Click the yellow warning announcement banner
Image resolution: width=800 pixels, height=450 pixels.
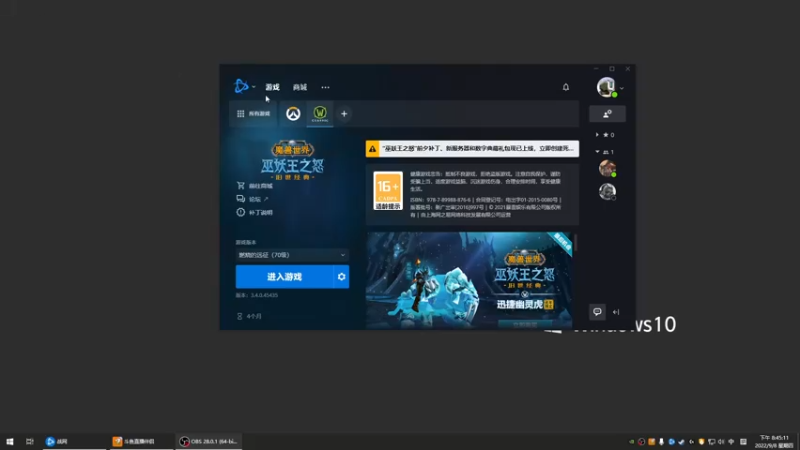click(x=472, y=148)
